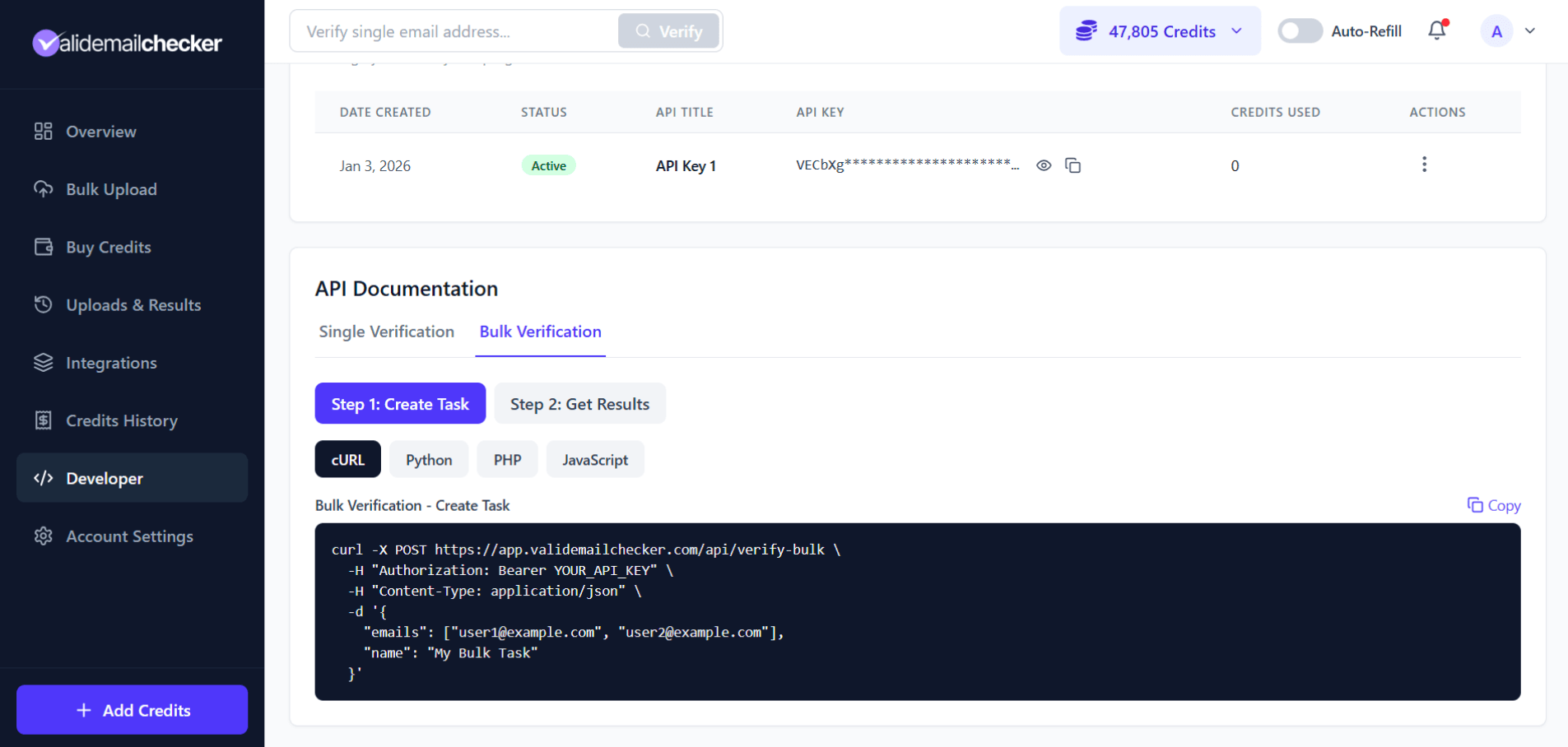Enable Auto-Refill
Viewport: 1568px width, 747px height.
[x=1299, y=30]
